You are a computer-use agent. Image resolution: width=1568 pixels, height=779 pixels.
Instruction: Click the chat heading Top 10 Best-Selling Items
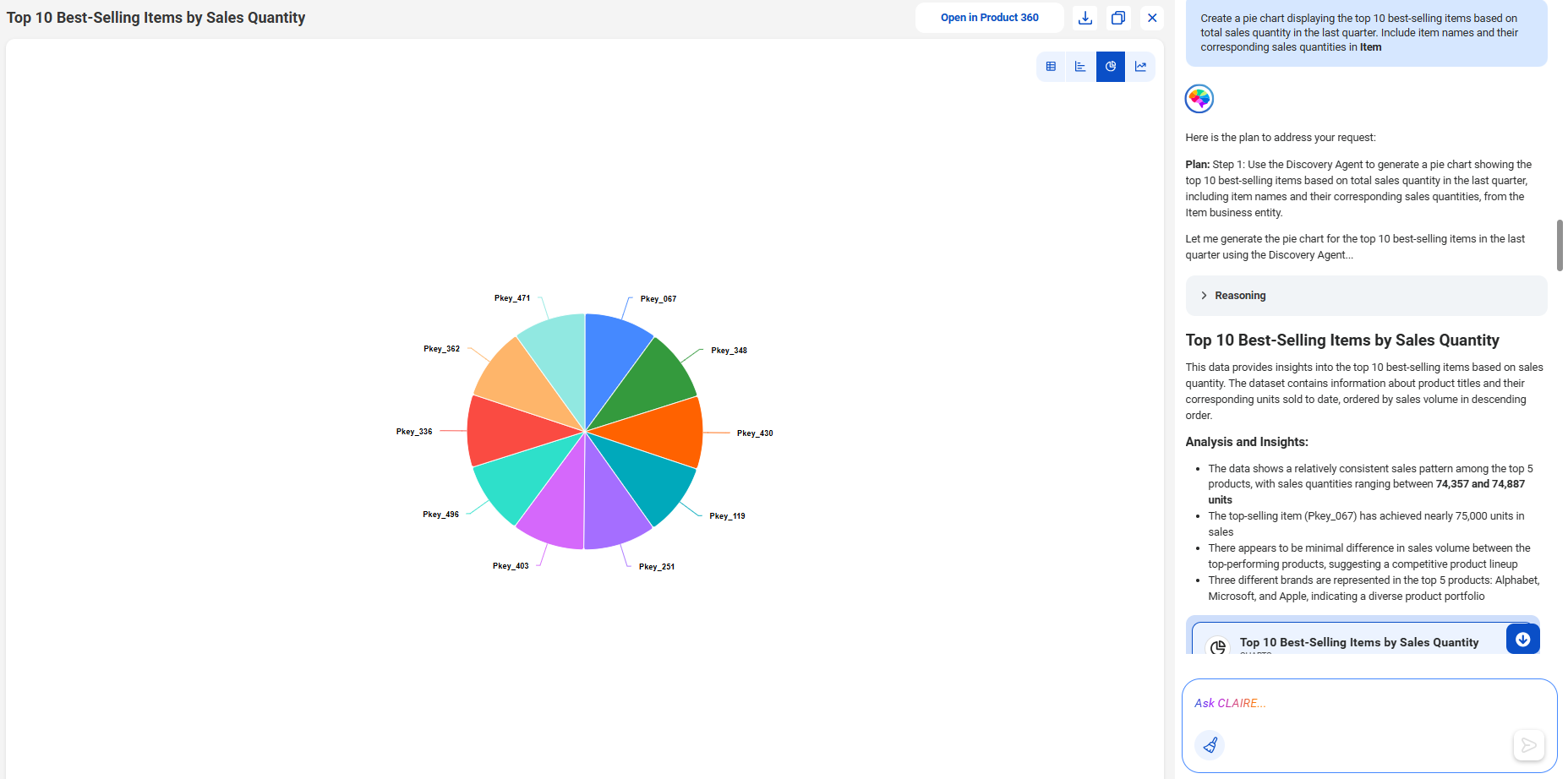[x=1342, y=340]
